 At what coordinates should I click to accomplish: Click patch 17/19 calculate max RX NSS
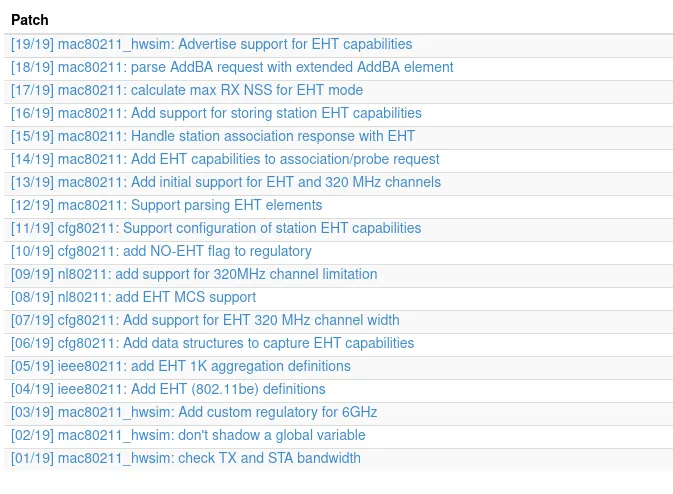tap(187, 90)
